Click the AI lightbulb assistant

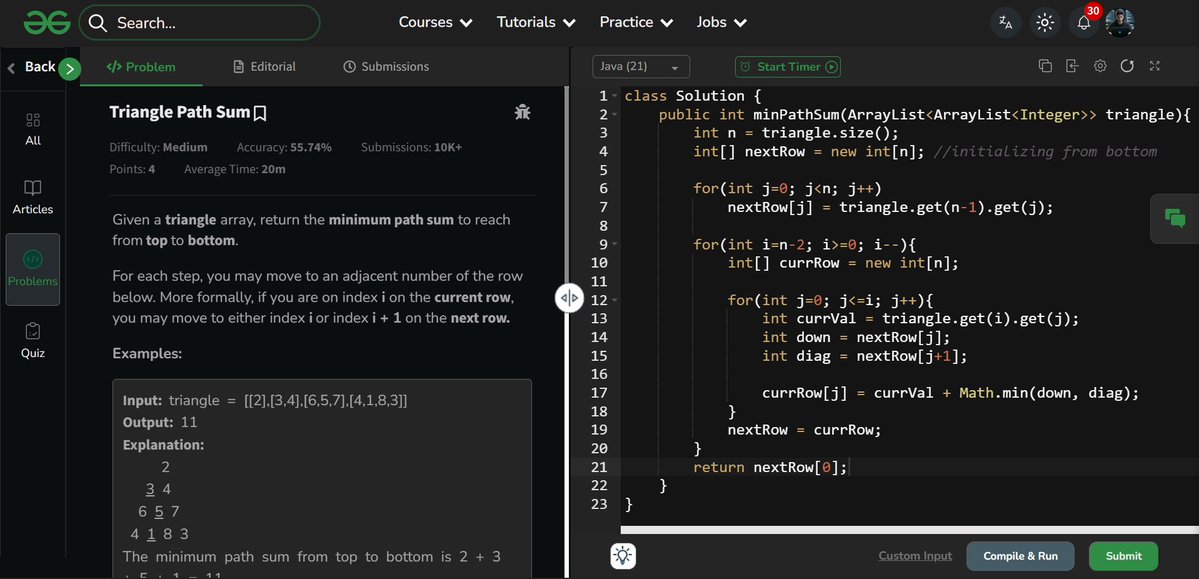tap(622, 555)
